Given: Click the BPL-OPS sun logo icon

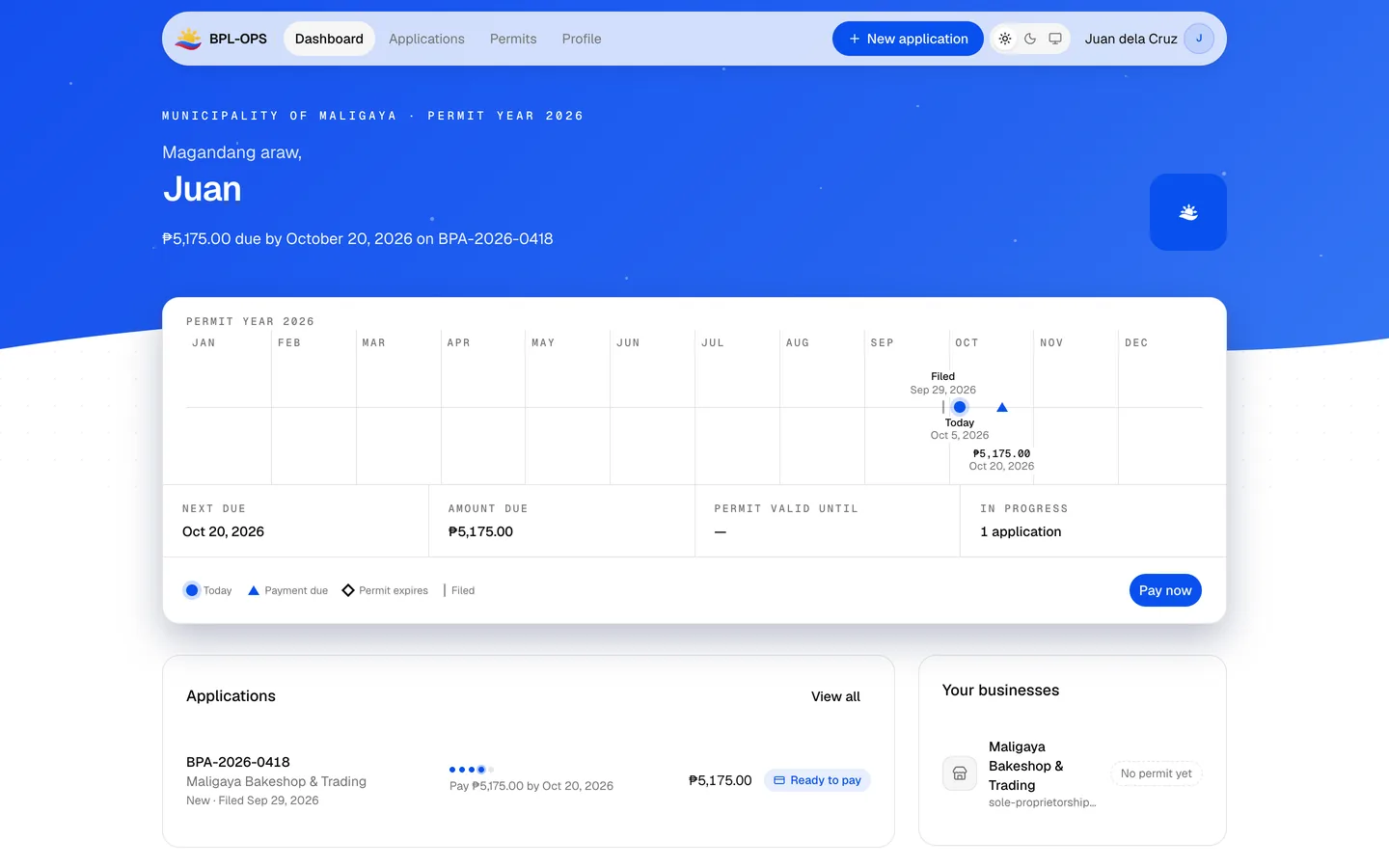Looking at the screenshot, I should click(188, 39).
